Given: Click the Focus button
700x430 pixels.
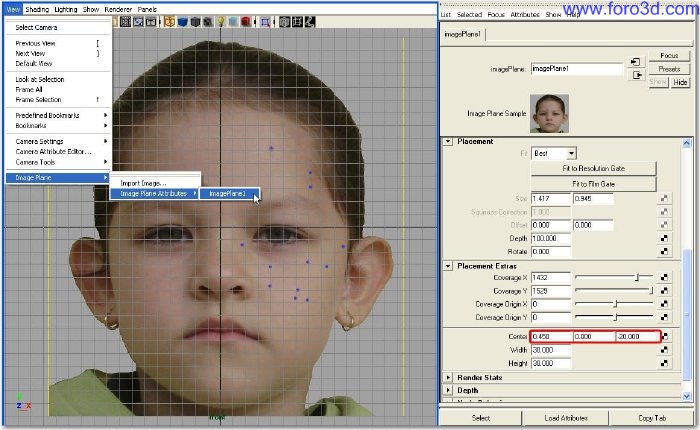Looking at the screenshot, I should click(669, 56).
